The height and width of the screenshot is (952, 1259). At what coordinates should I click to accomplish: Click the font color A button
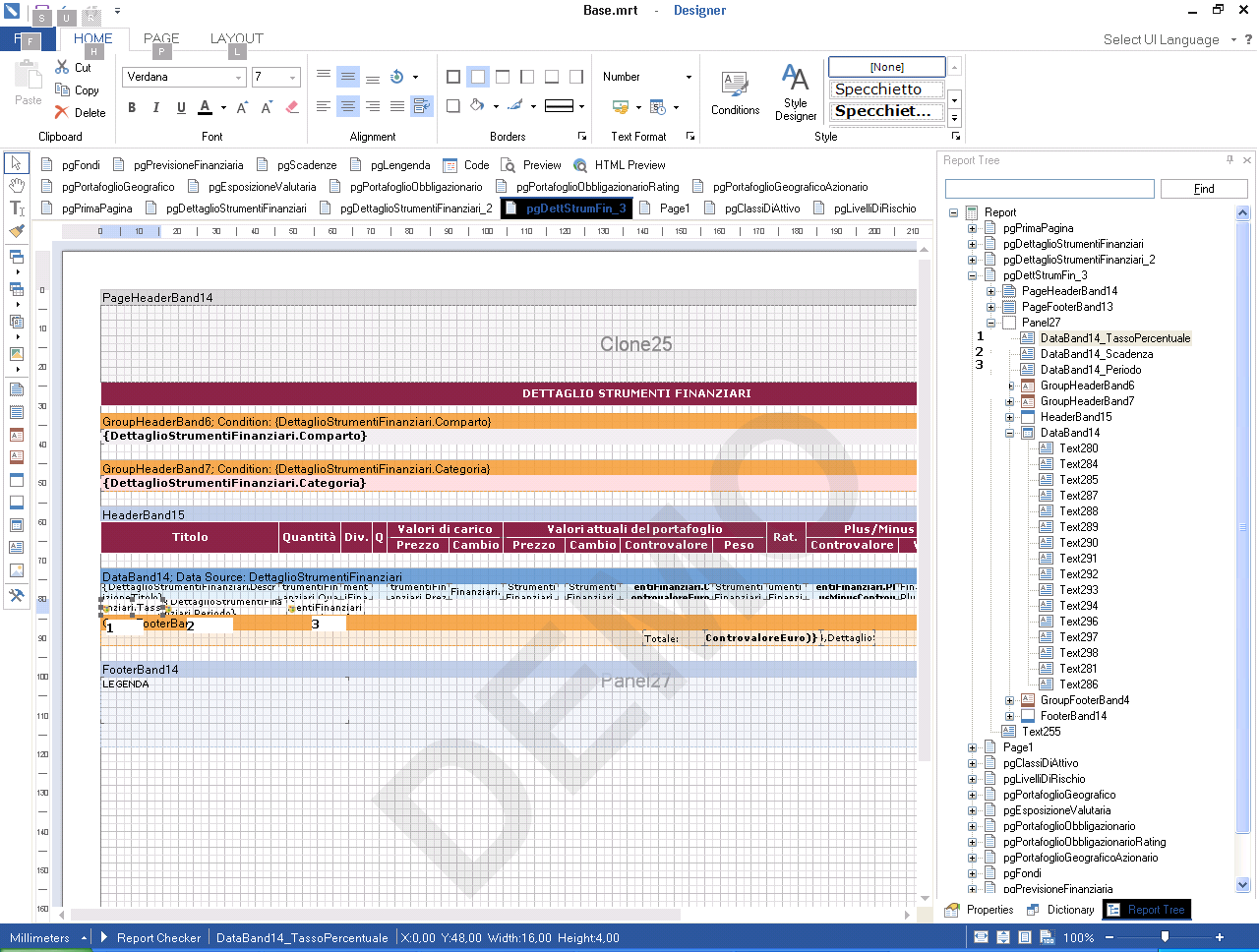(205, 107)
